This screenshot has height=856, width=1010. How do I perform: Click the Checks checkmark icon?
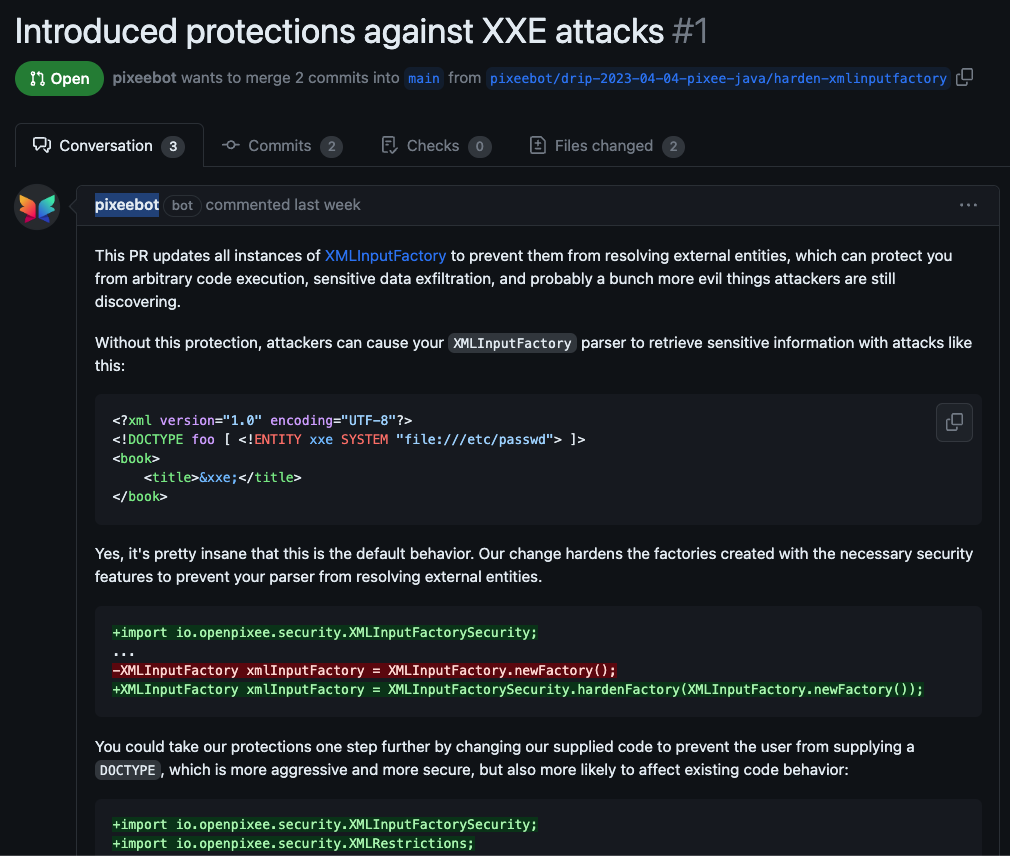click(388, 145)
